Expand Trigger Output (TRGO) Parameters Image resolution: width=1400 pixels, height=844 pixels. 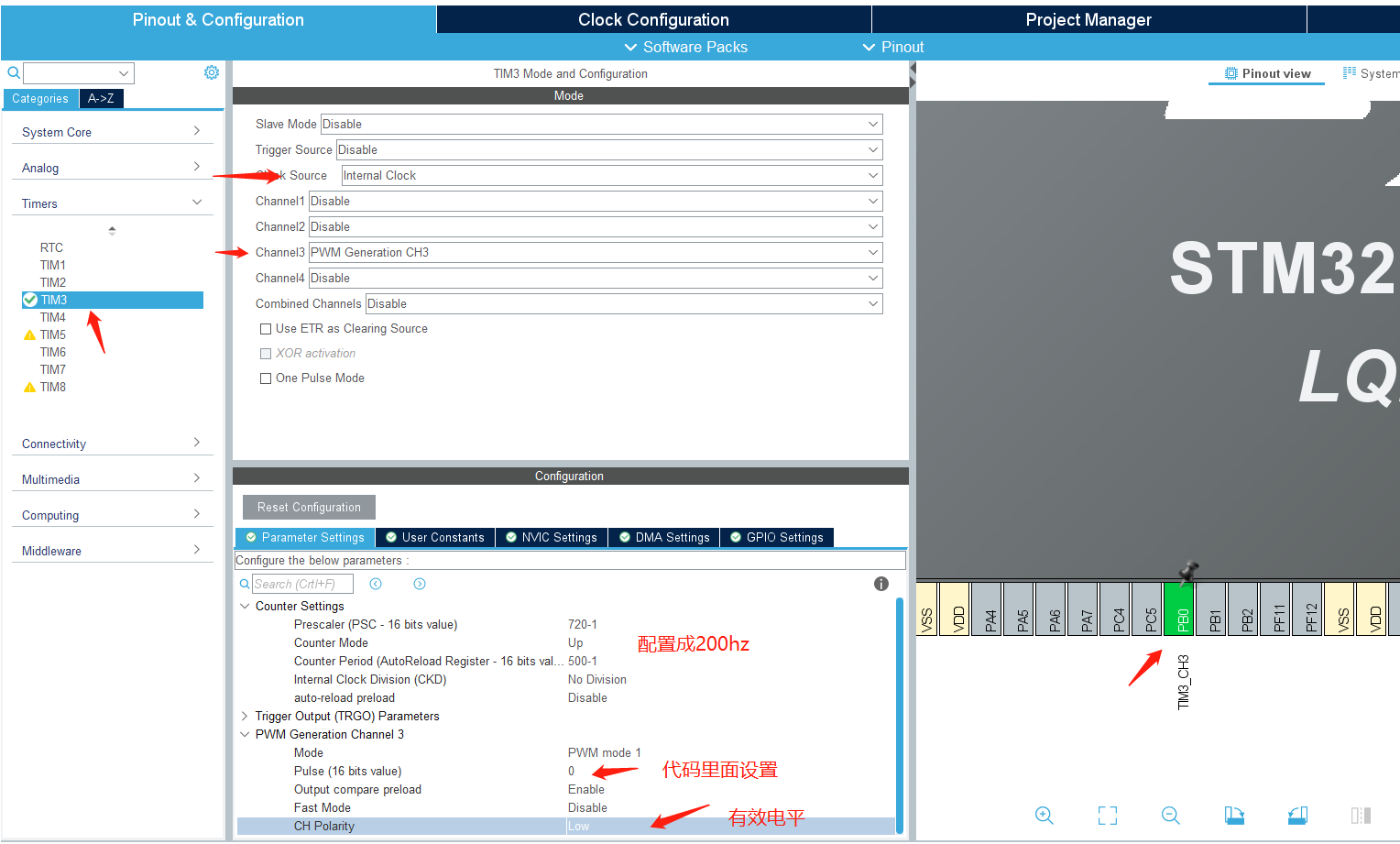245,716
